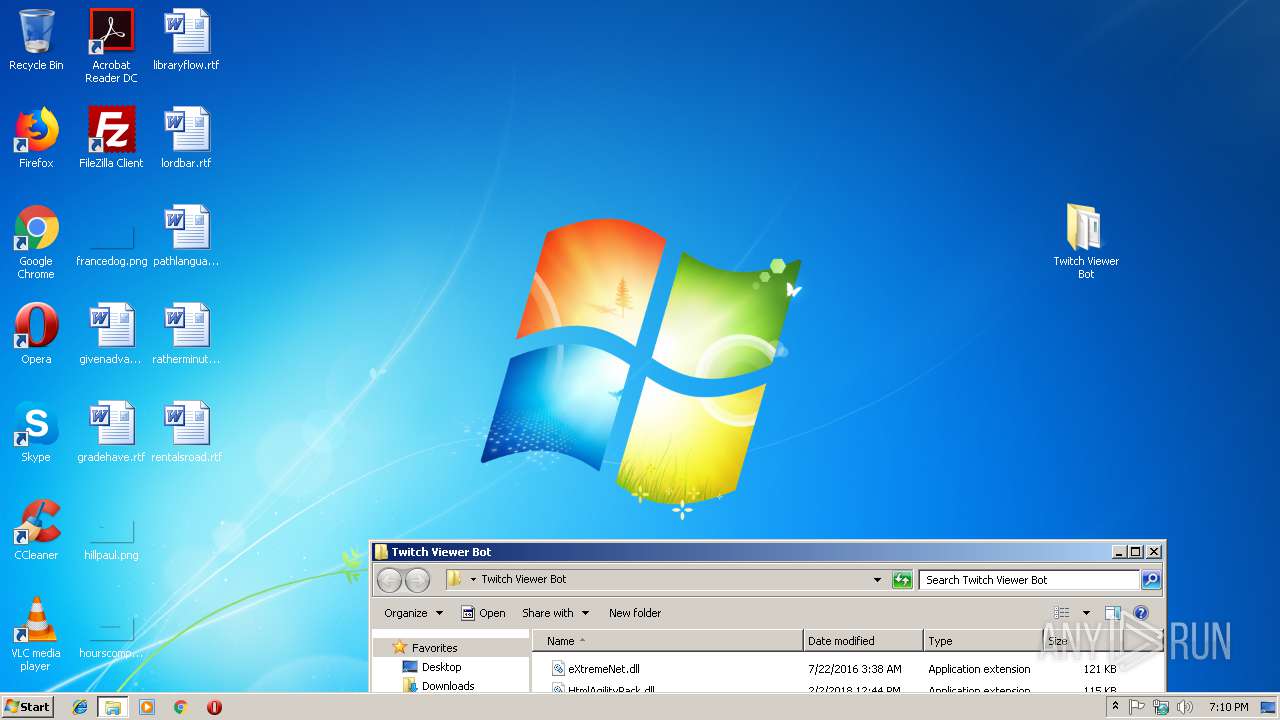
Task: Open the Share with menu
Action: point(556,613)
